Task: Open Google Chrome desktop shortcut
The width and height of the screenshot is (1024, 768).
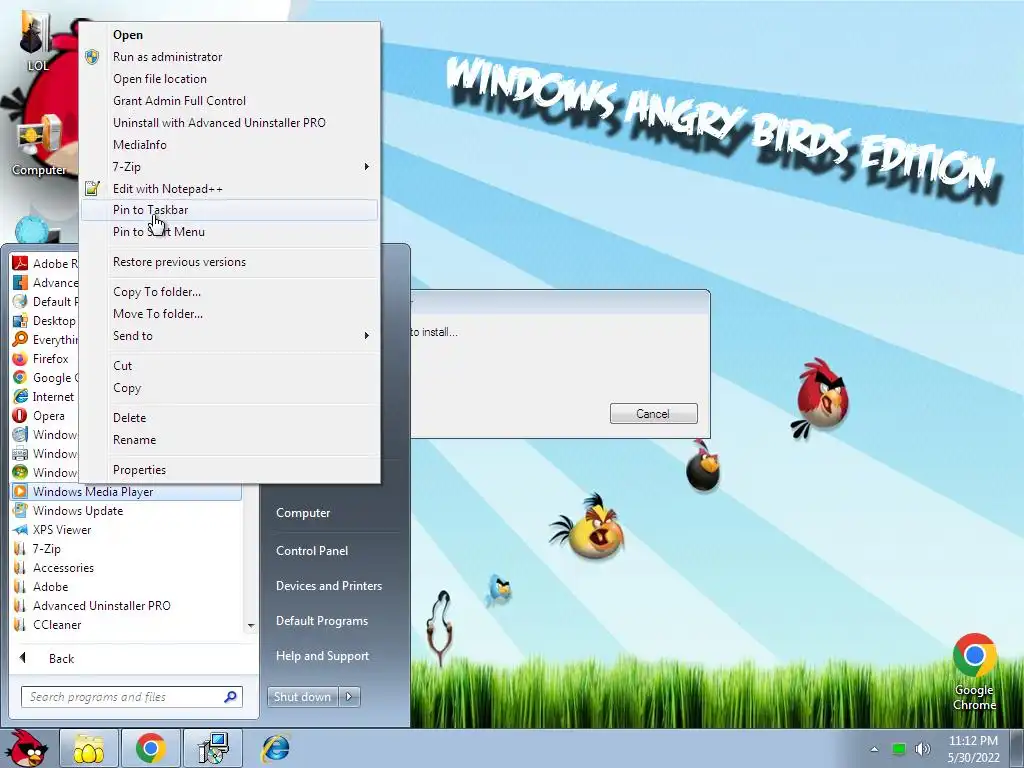Action: click(x=974, y=671)
